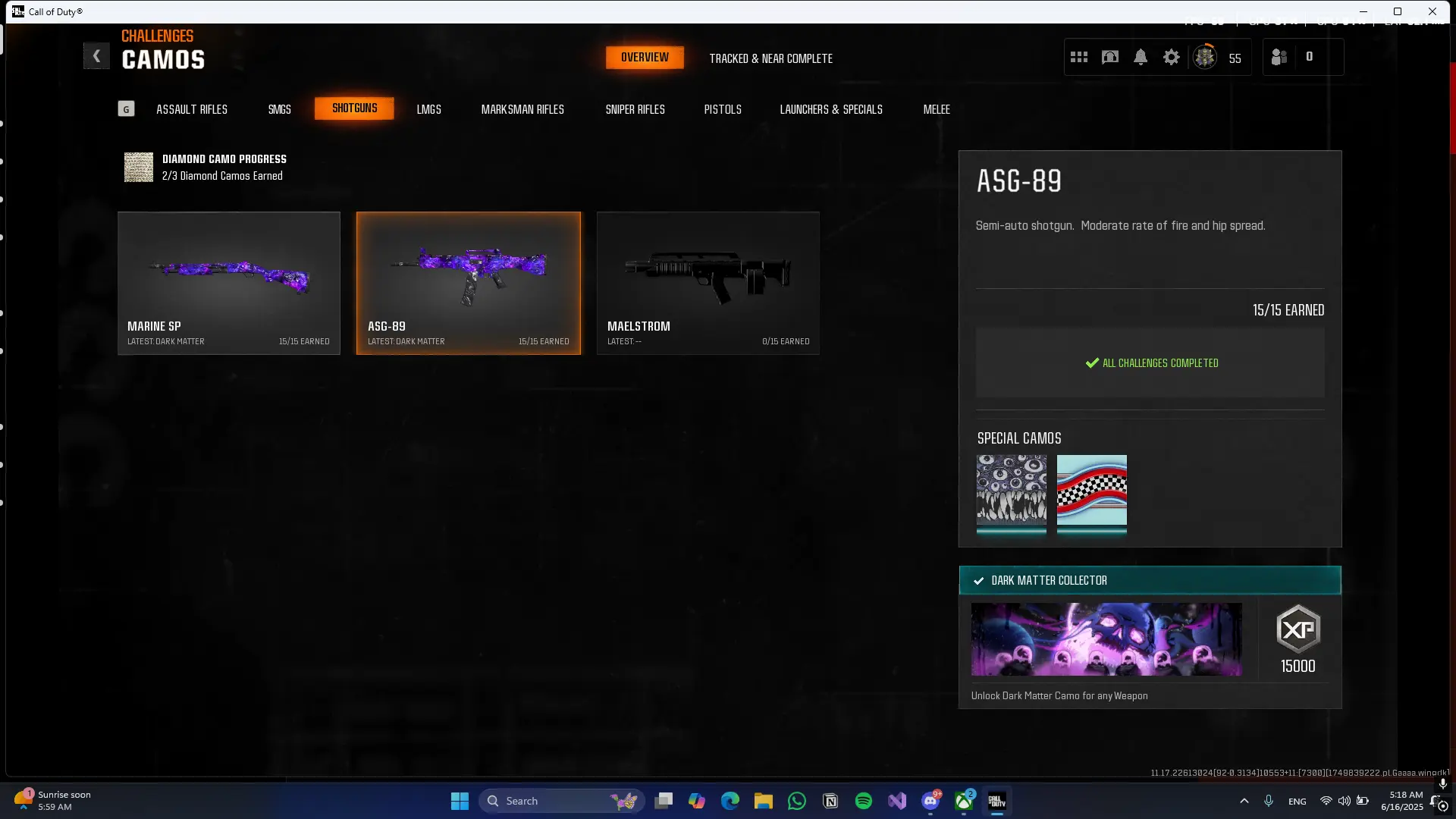Select the monster eyes special camo
This screenshot has width=1456, height=819.
pos(1011,491)
